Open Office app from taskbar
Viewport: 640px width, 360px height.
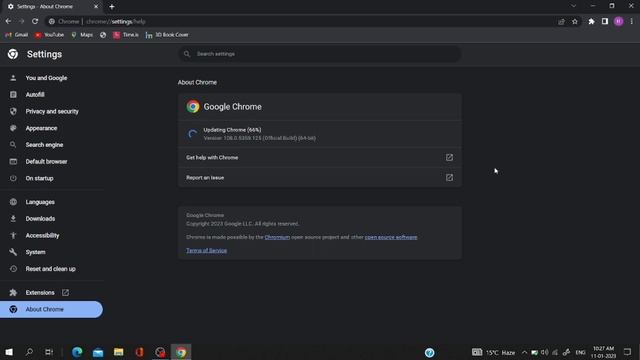(x=140, y=352)
